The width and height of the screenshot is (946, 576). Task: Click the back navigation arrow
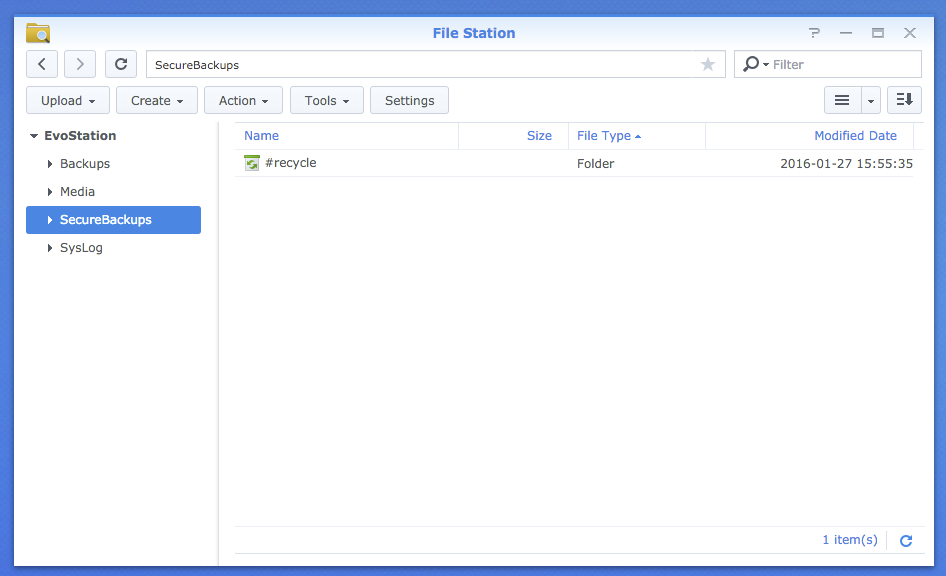coord(41,64)
